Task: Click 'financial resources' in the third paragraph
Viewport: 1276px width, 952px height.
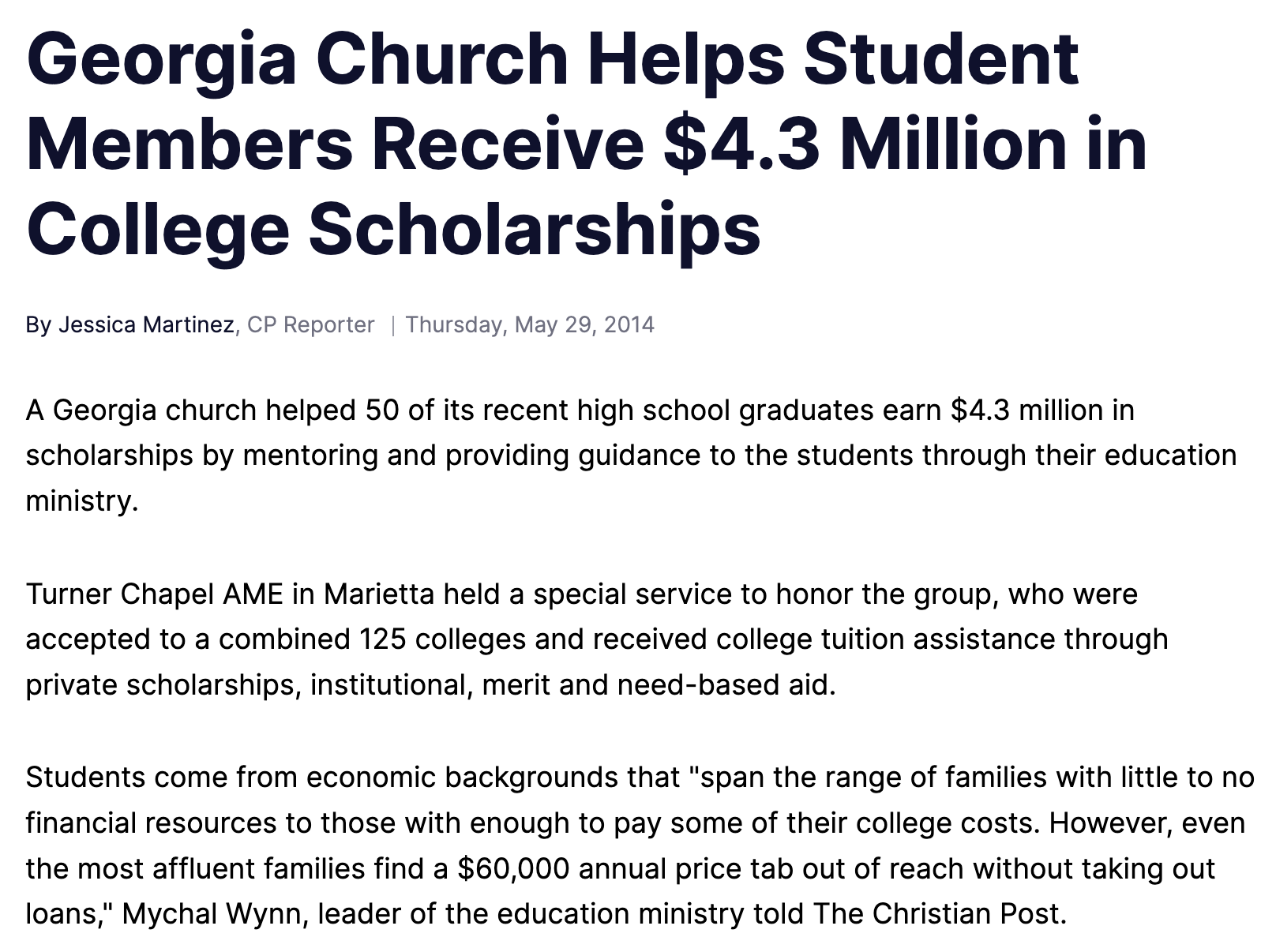Action: (151, 823)
